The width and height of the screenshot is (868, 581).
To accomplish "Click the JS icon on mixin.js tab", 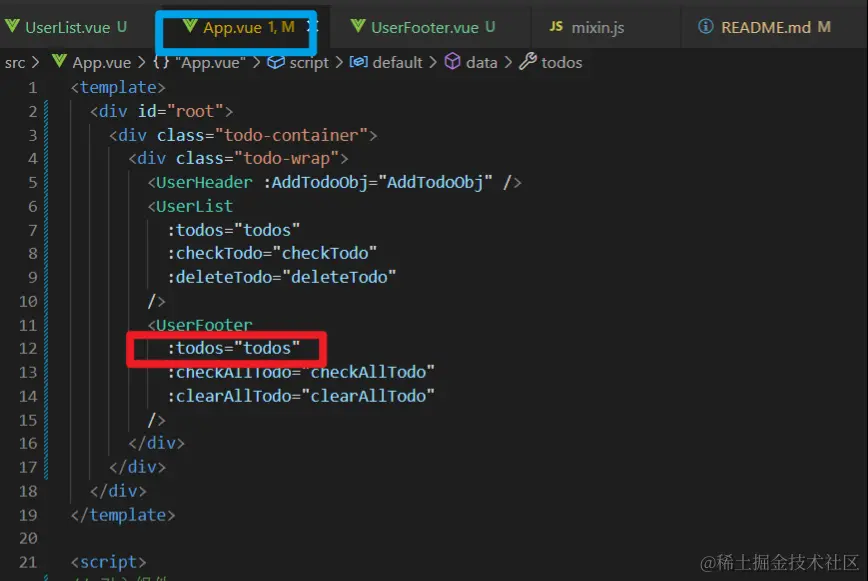I will pyautogui.click(x=556, y=26).
